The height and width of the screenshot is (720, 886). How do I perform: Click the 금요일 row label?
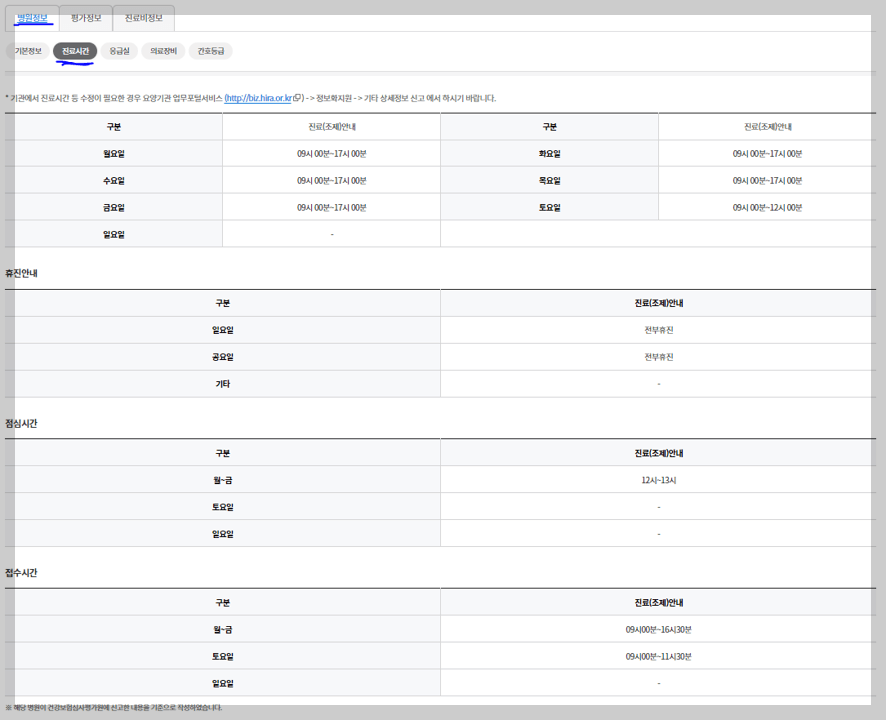[x=114, y=208]
